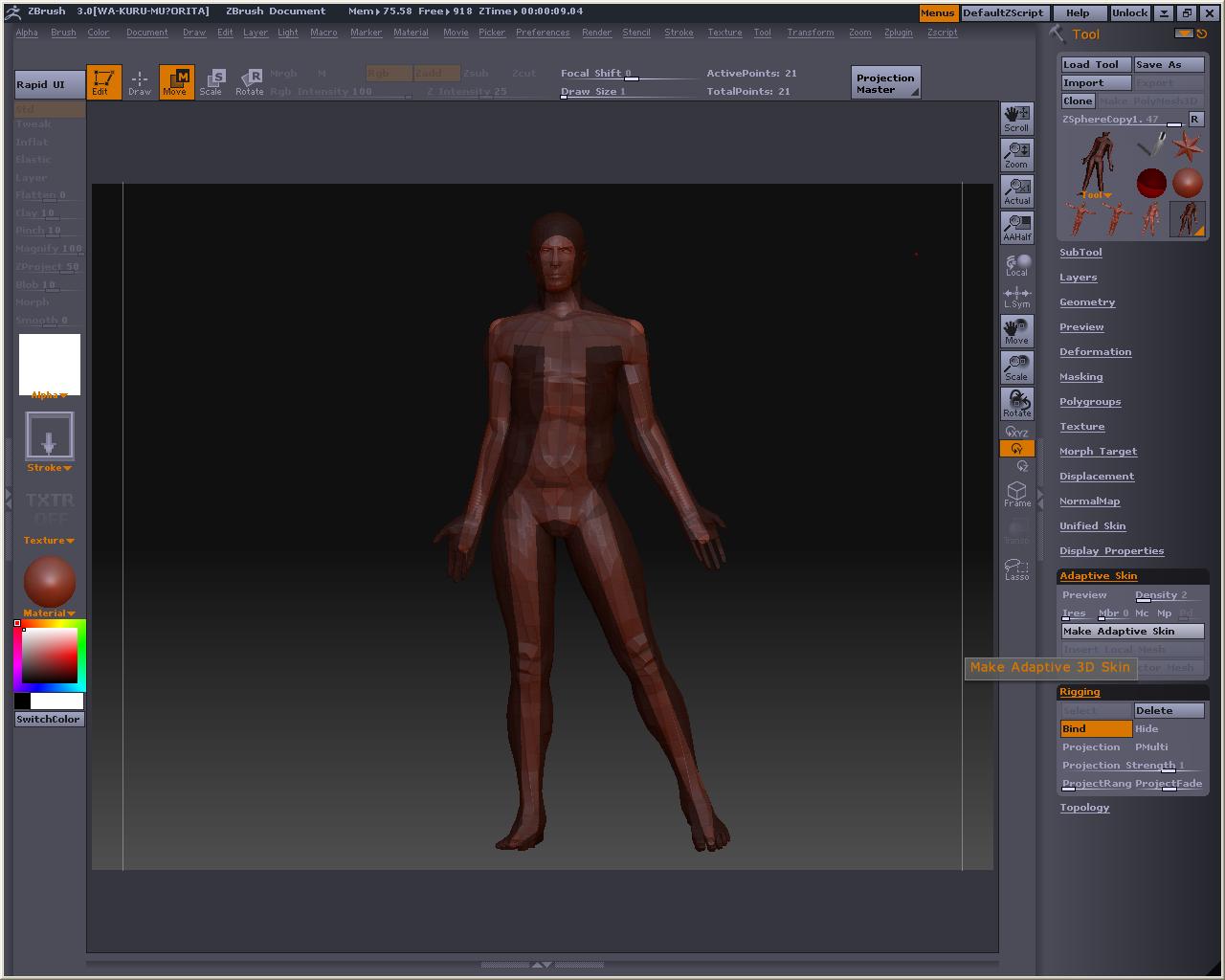The height and width of the screenshot is (980, 1225).
Task: Toggle Local transformations button
Action: point(1016,265)
